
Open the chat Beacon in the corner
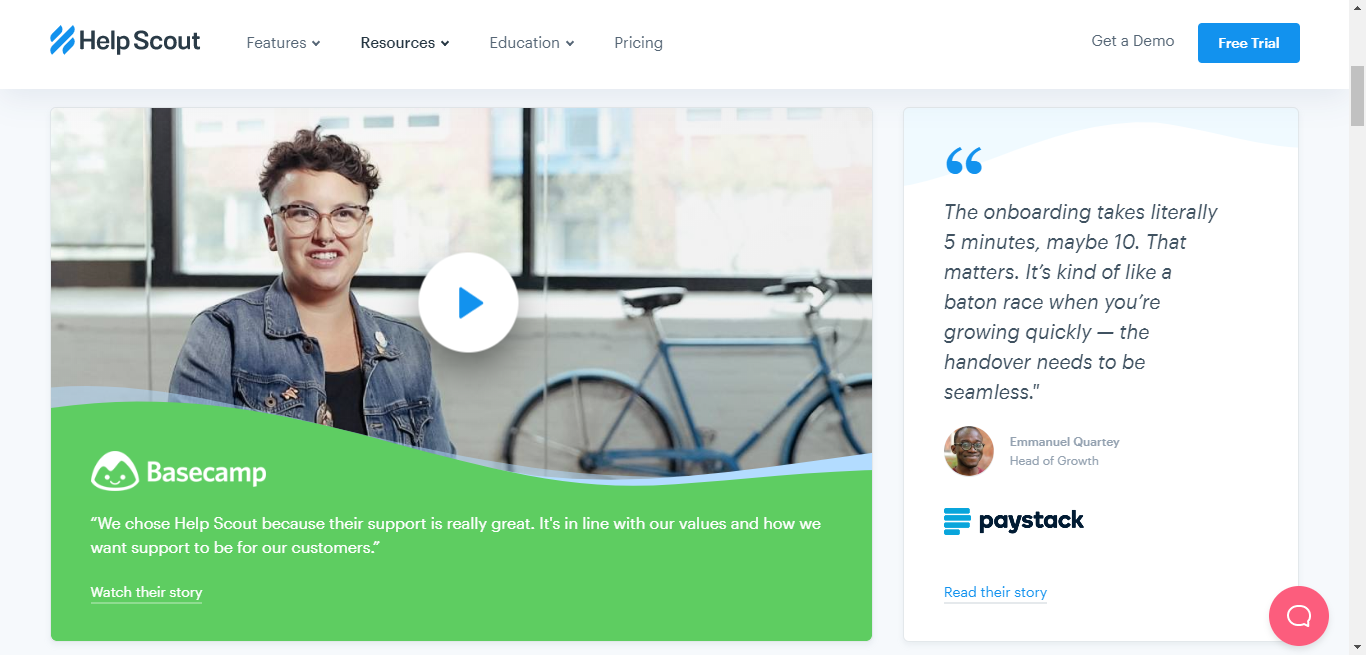[1298, 616]
